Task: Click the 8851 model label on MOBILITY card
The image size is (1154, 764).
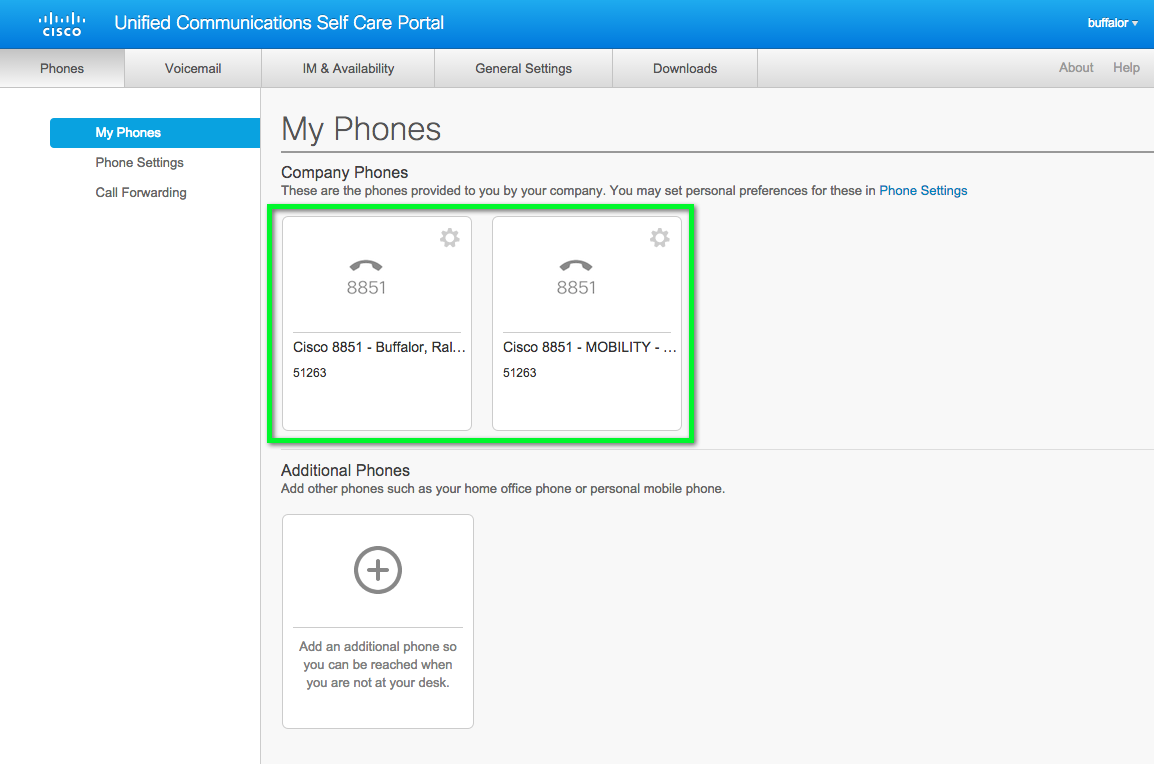Action: [576, 288]
